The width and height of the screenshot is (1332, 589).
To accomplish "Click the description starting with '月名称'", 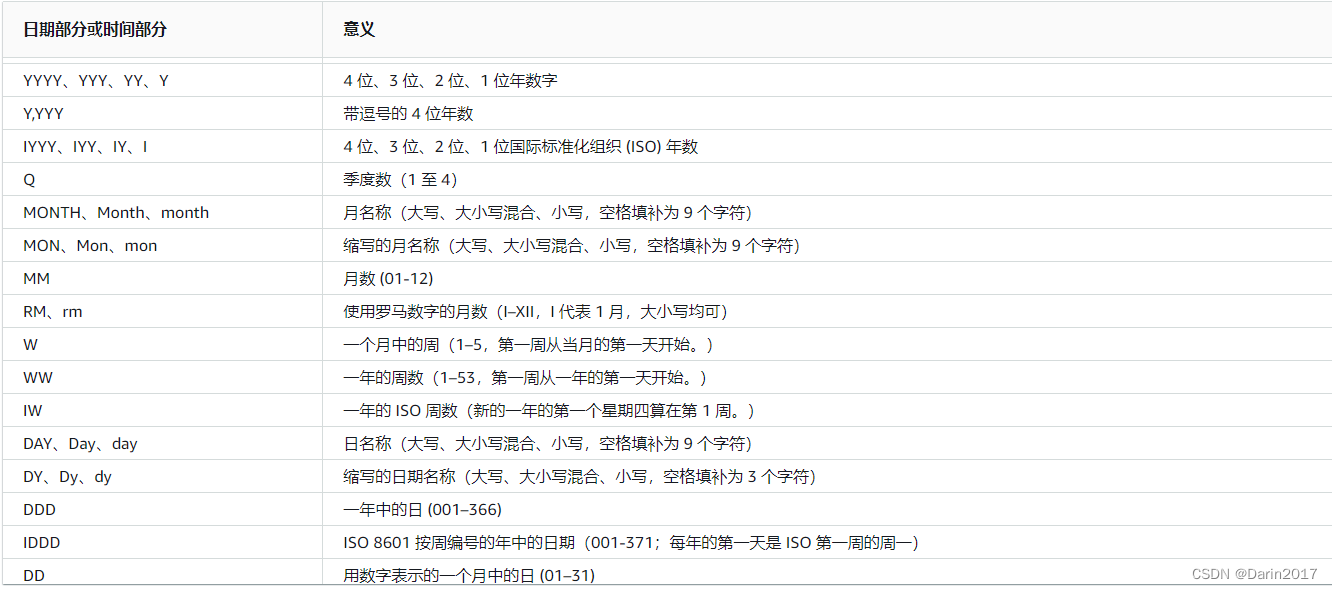I will [x=548, y=213].
